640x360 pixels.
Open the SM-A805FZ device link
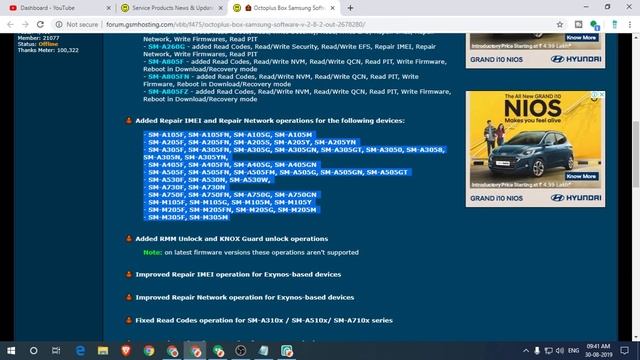pos(168,92)
